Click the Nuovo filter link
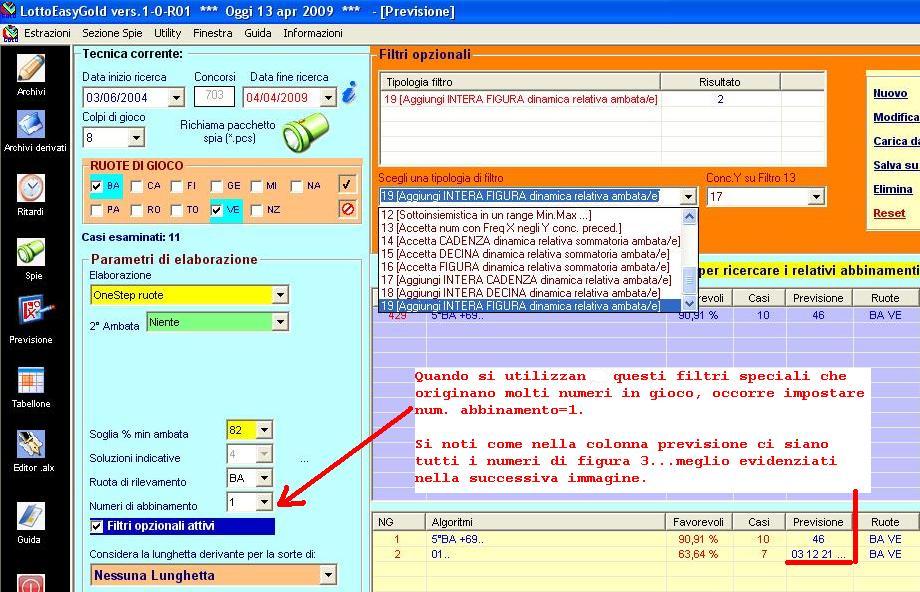920x592 pixels. [x=890, y=93]
